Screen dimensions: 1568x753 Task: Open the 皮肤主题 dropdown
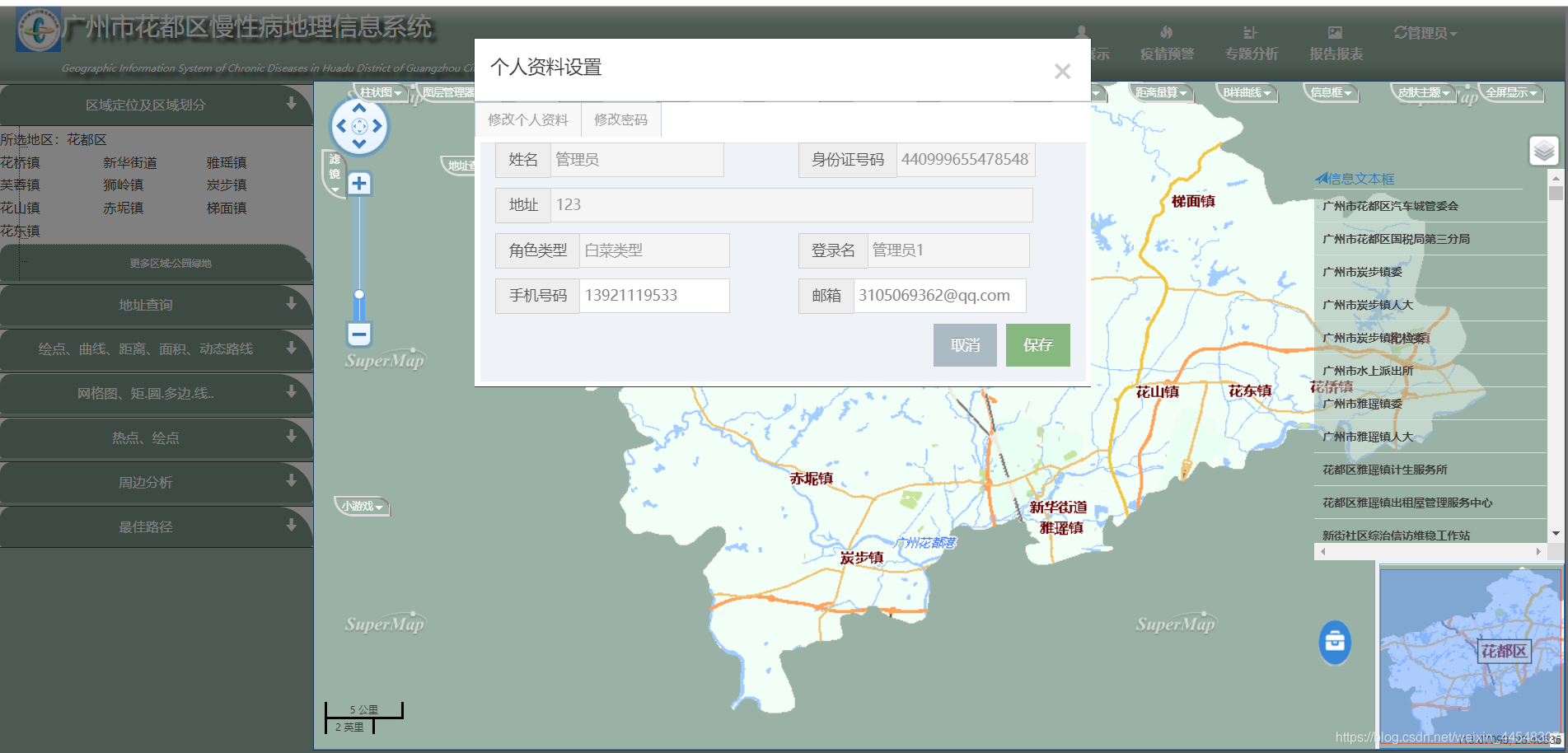pos(1423,92)
